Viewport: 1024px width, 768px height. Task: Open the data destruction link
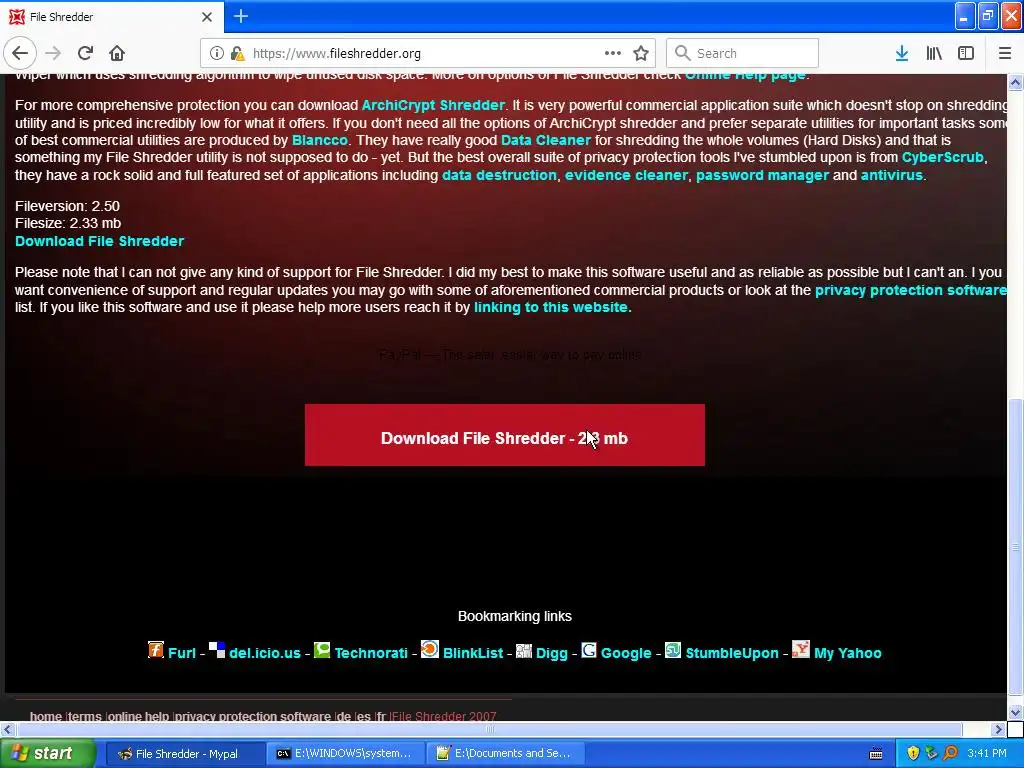[x=500, y=175]
